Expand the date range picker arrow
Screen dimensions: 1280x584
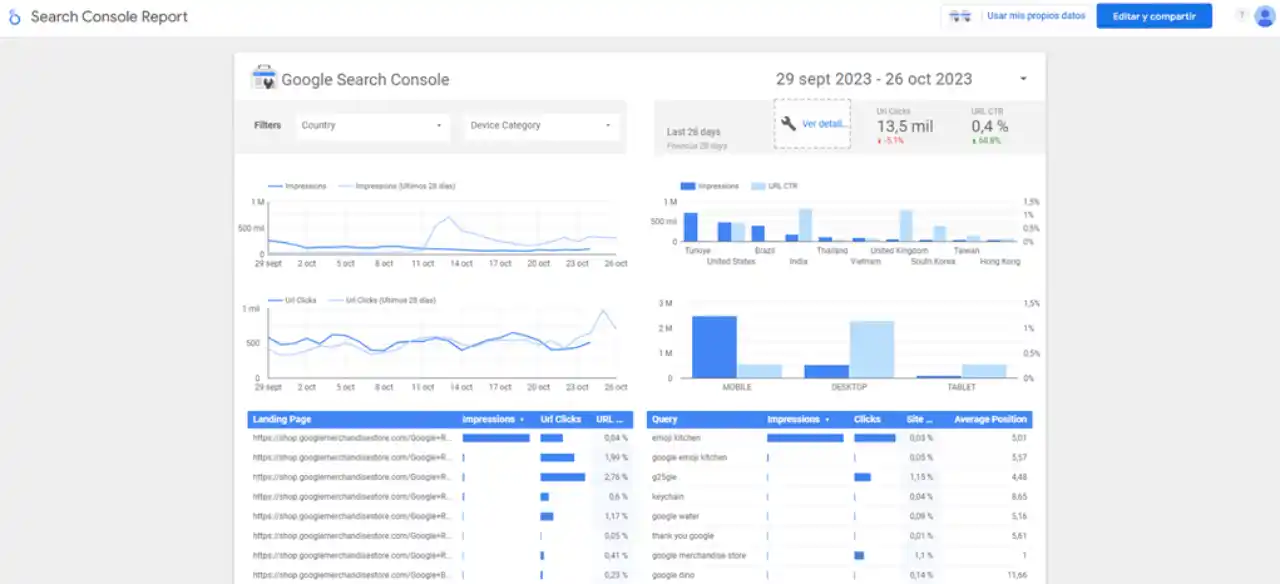click(x=1023, y=78)
